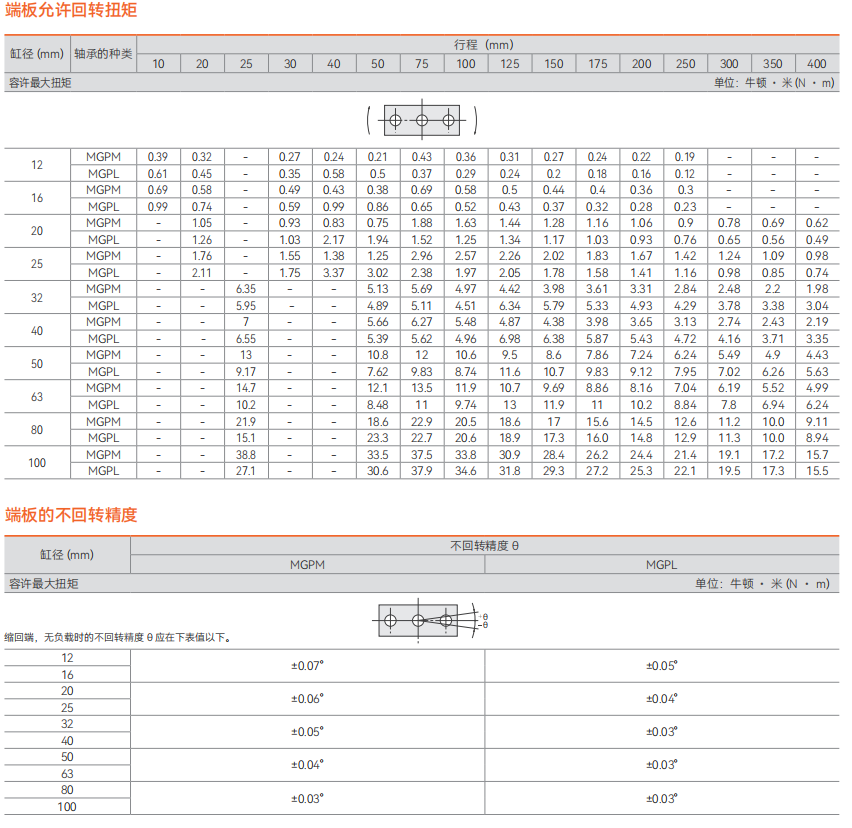
Task: Select the ±0.06° precision value
Action: (x=307, y=699)
